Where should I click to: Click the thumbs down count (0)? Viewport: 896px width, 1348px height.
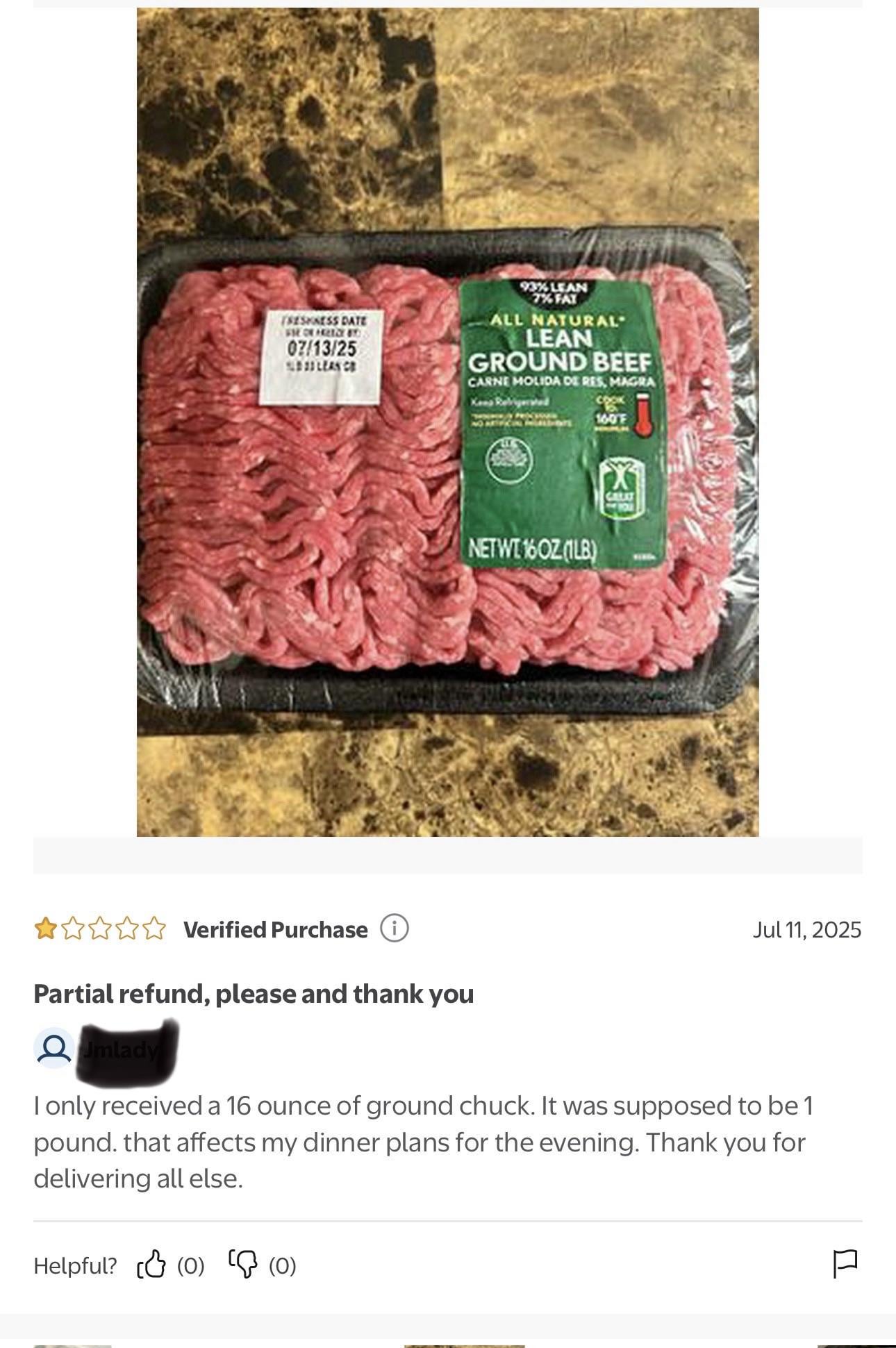tap(283, 1265)
